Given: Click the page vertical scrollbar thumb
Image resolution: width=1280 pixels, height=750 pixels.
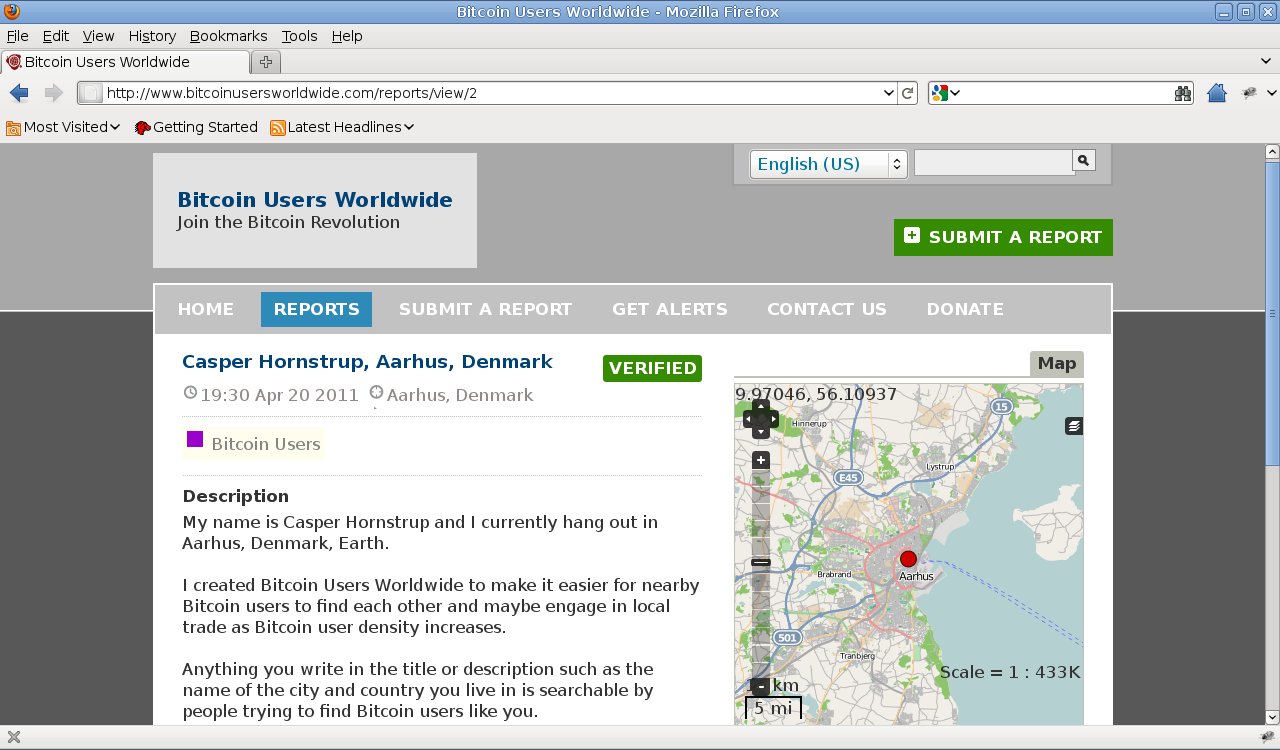Looking at the screenshot, I should [x=1272, y=313].
